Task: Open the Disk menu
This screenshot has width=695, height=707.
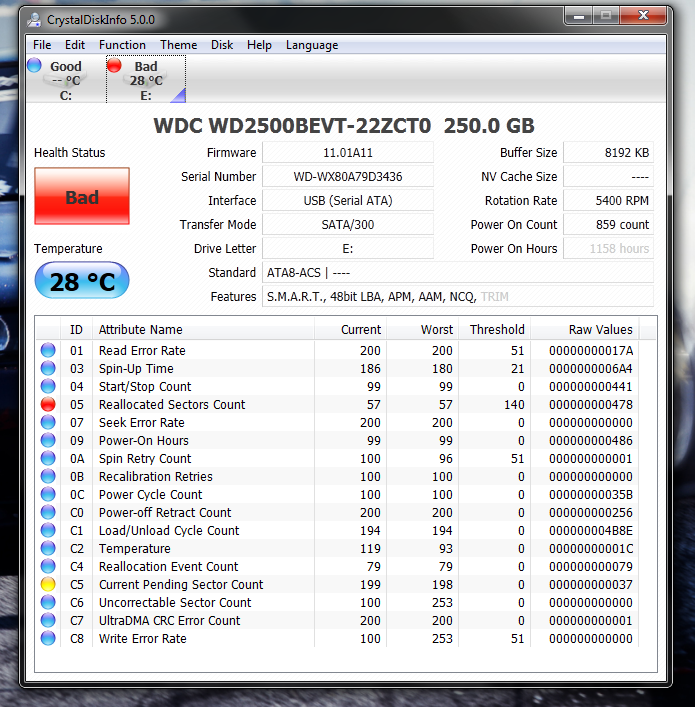Action: coord(222,45)
